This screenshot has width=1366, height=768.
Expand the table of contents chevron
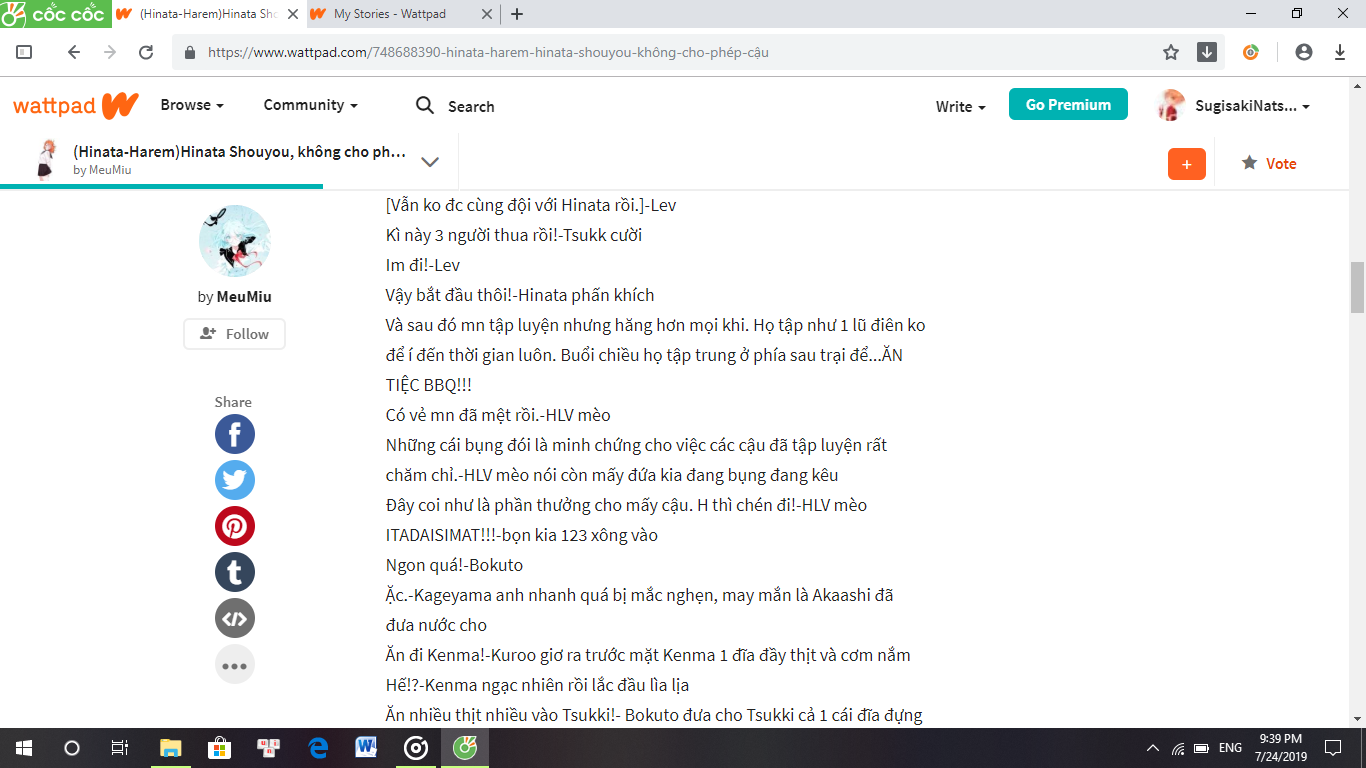tap(430, 162)
